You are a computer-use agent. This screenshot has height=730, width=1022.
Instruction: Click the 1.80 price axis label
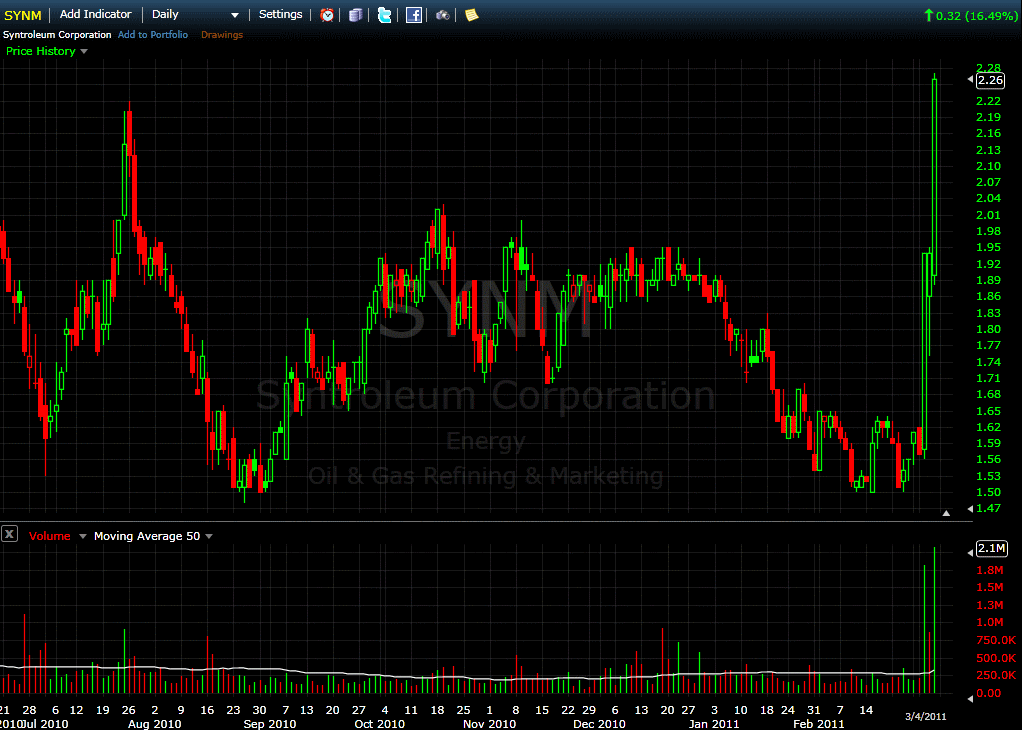988,329
